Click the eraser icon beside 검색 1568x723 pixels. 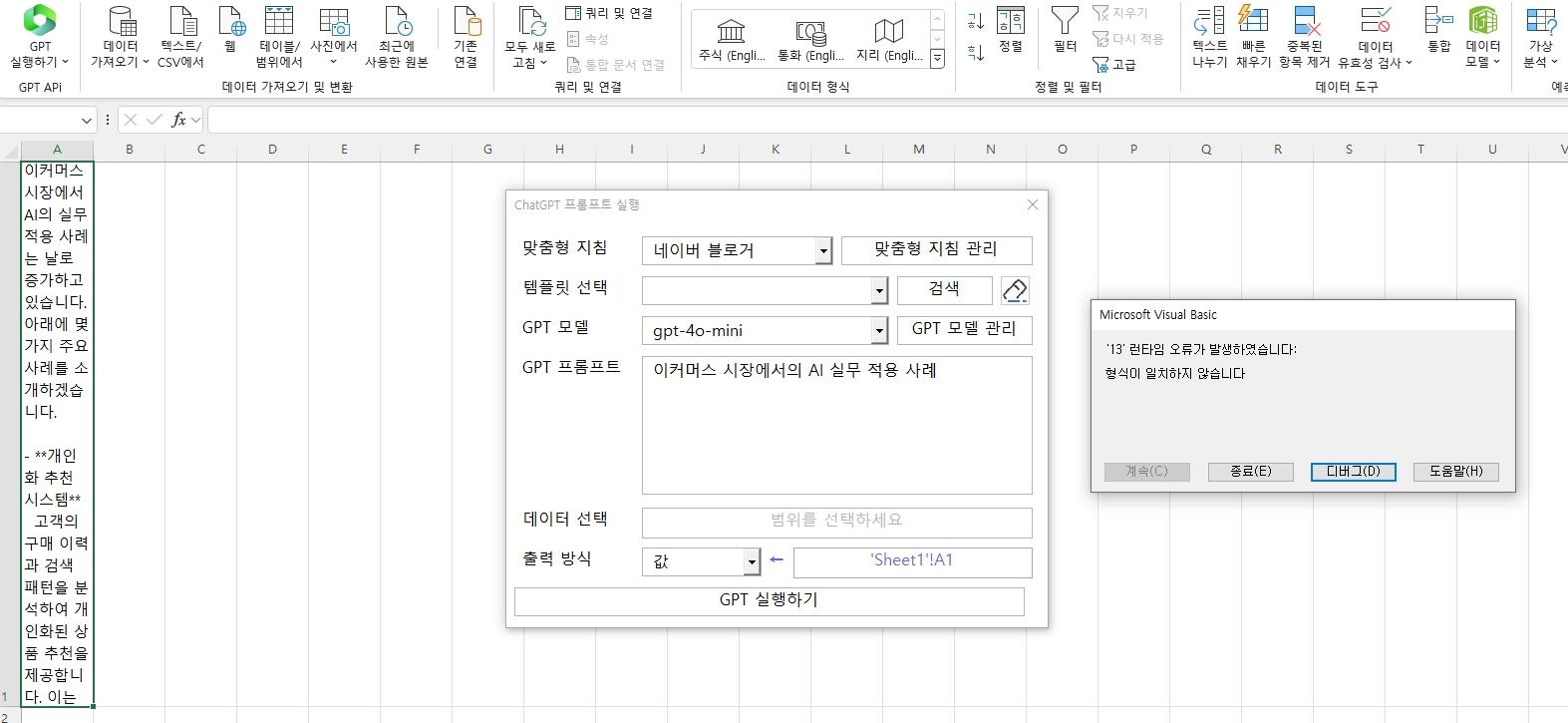pyautogui.click(x=1015, y=290)
